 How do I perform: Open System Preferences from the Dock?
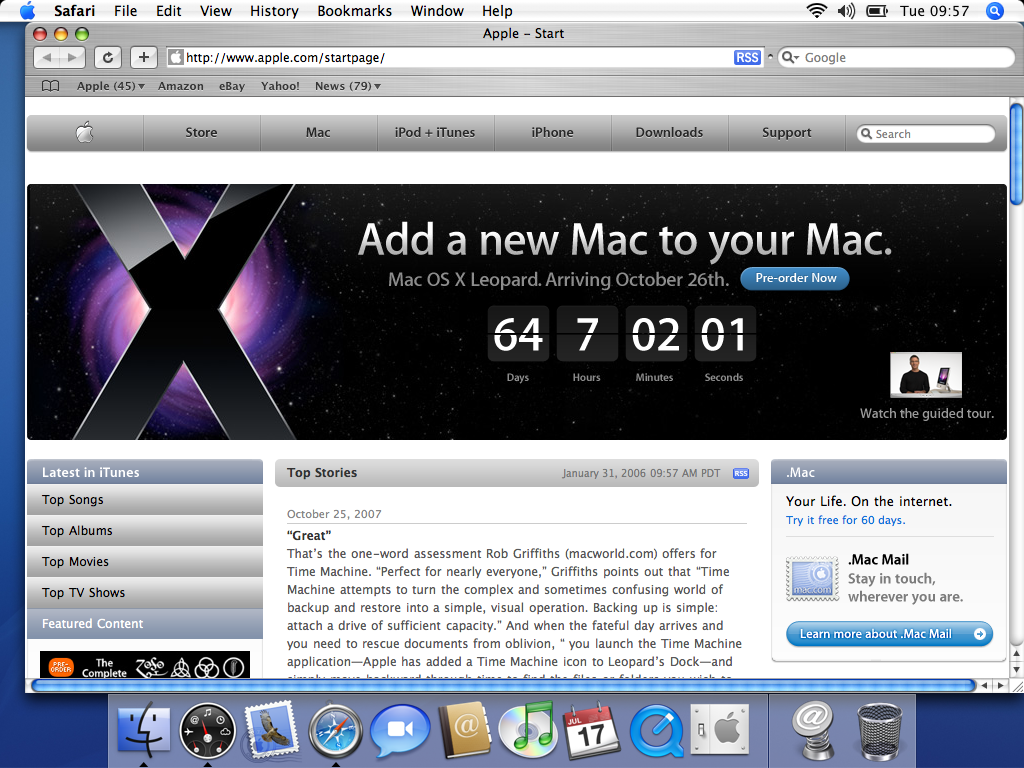720,729
